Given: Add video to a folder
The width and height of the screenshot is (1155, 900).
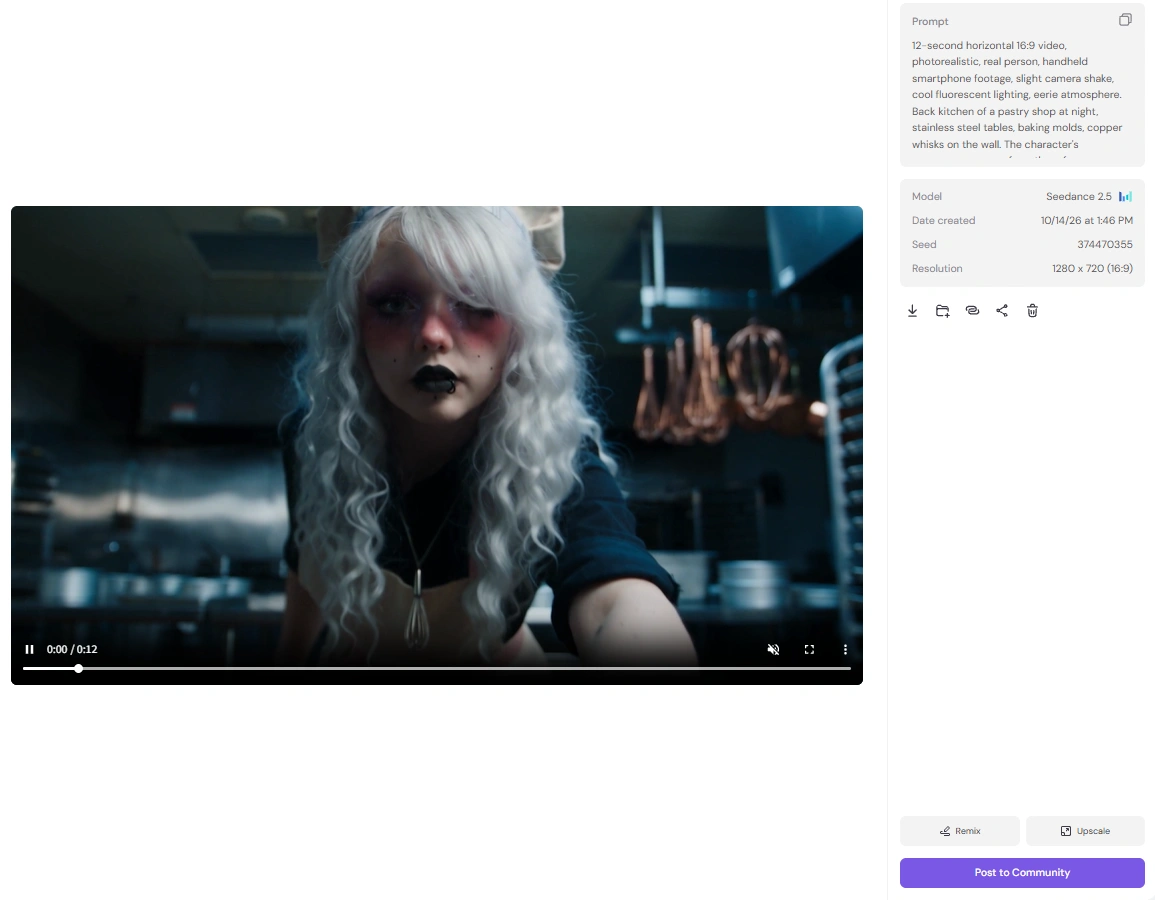Looking at the screenshot, I should [x=942, y=311].
